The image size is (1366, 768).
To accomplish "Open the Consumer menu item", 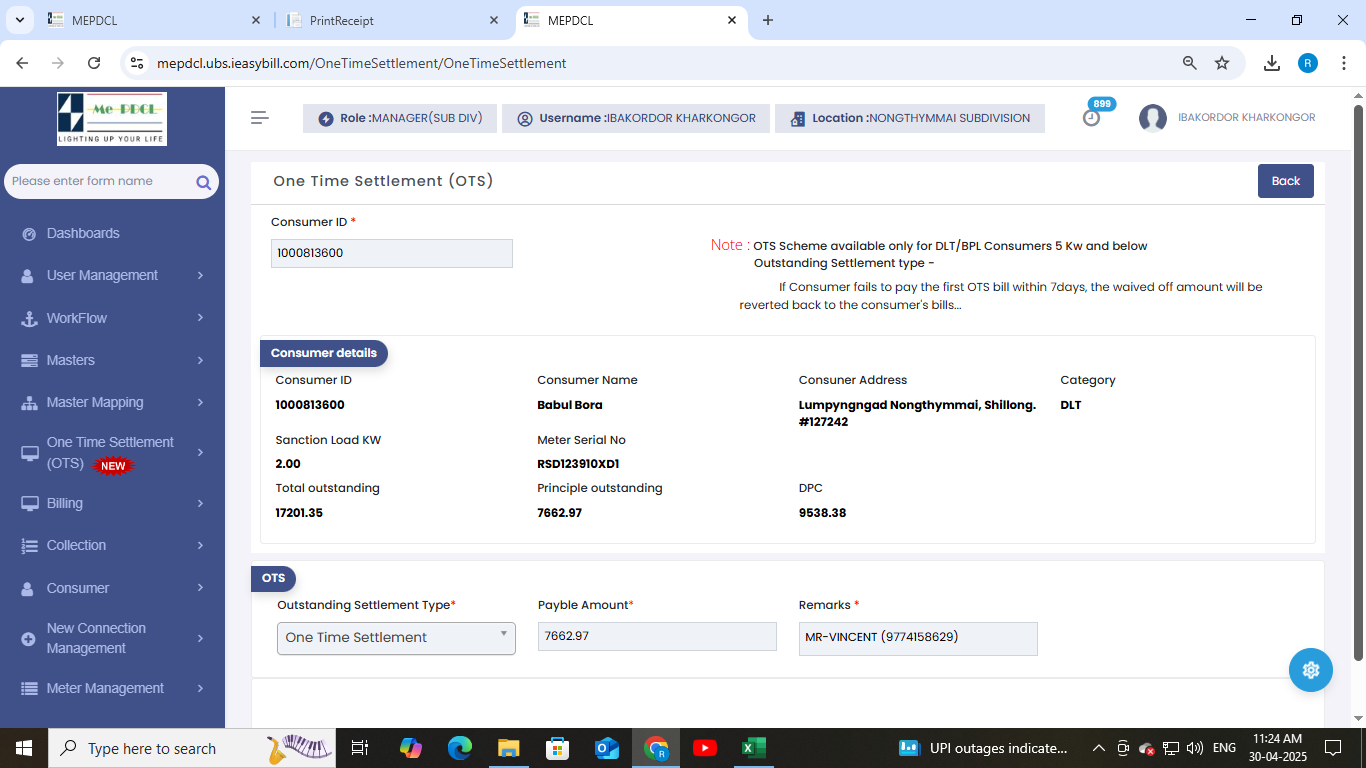I will tap(78, 588).
